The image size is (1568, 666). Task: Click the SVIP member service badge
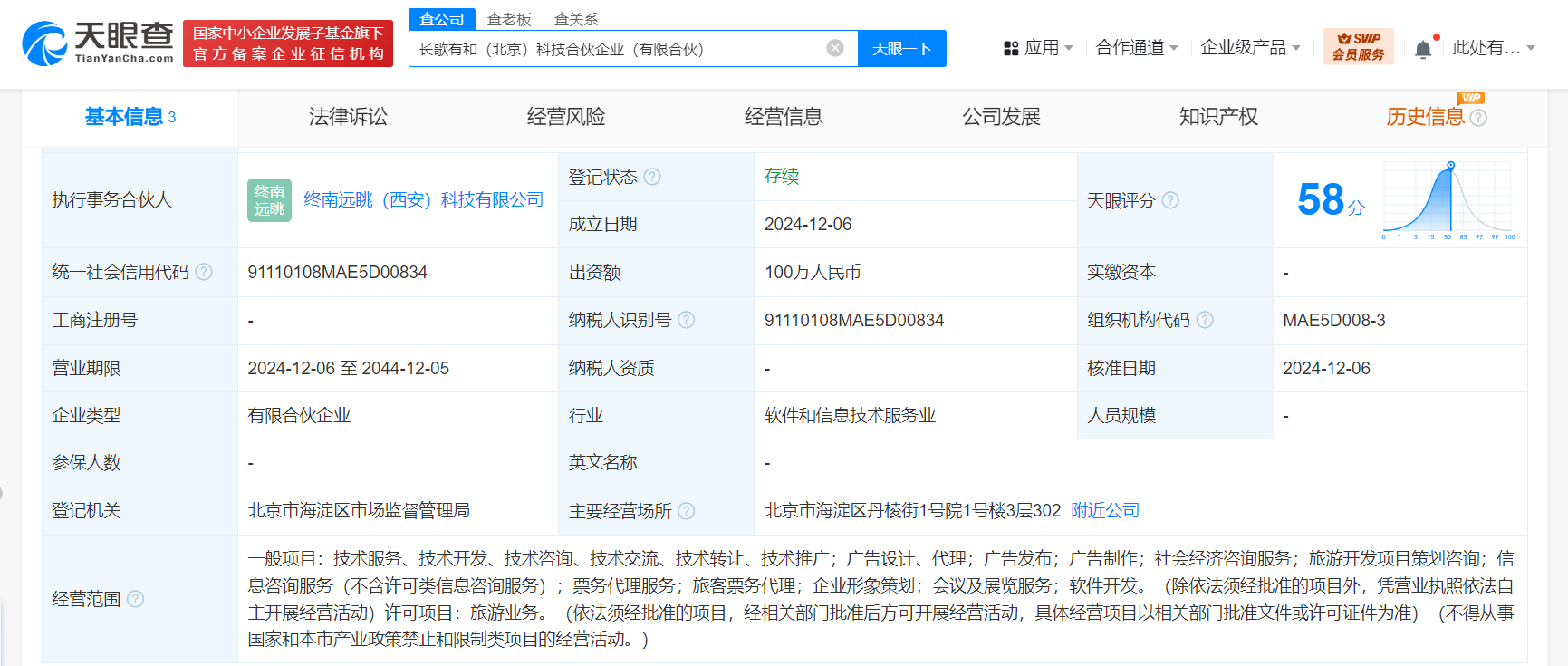coord(1358,46)
